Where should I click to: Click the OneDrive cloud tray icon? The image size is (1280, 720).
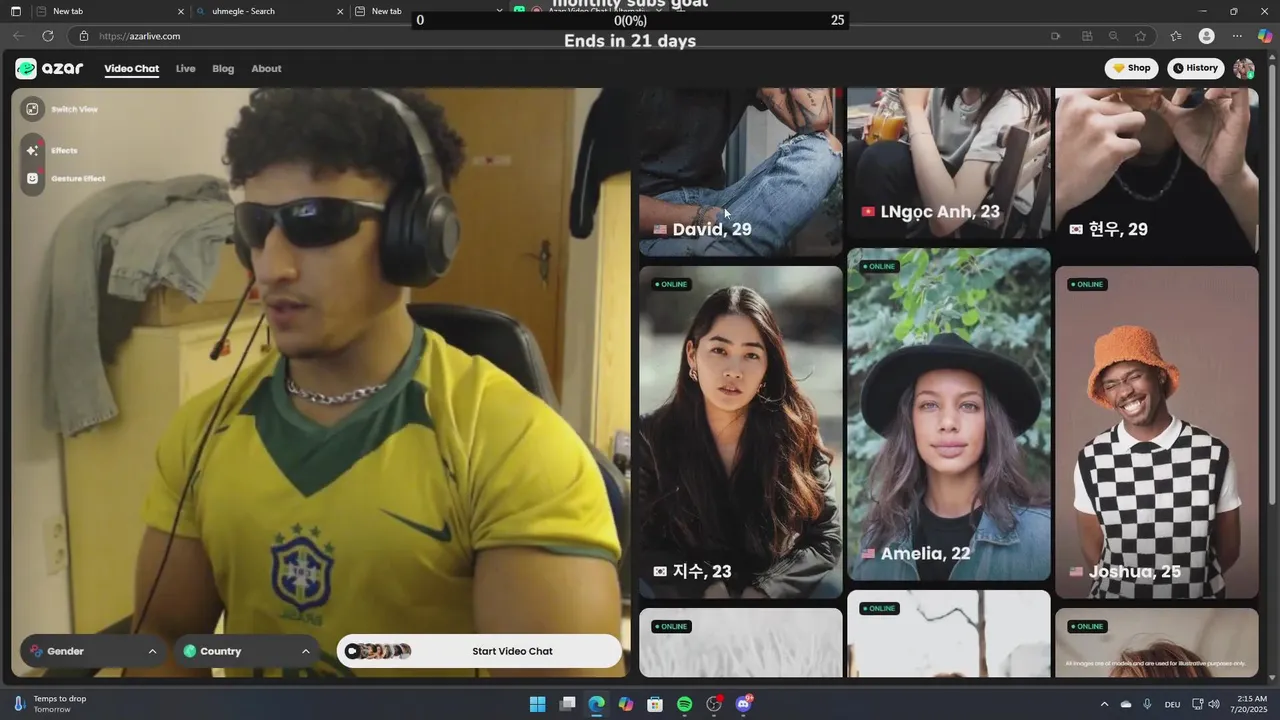pos(1126,704)
